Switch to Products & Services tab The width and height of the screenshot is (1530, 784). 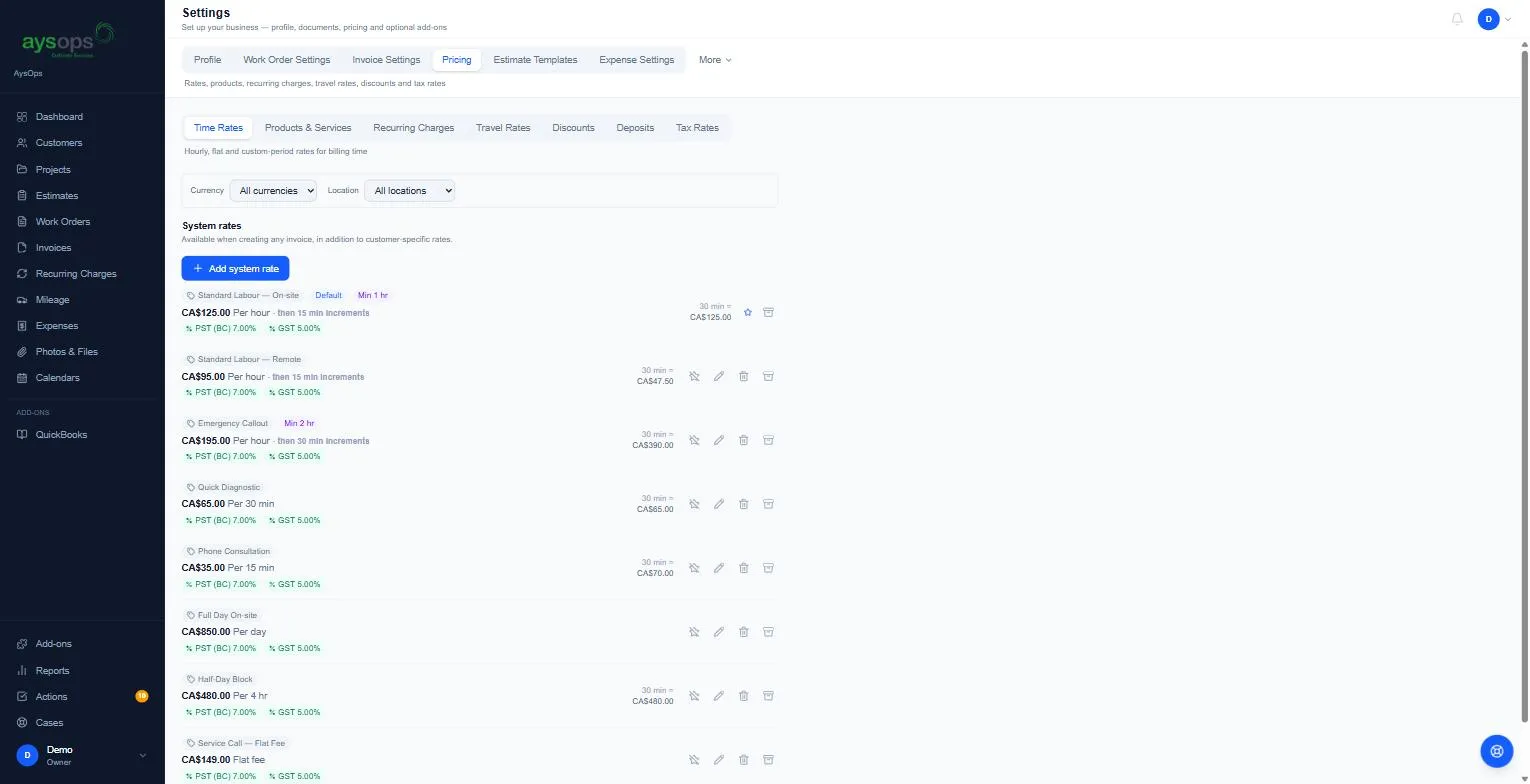[308, 128]
